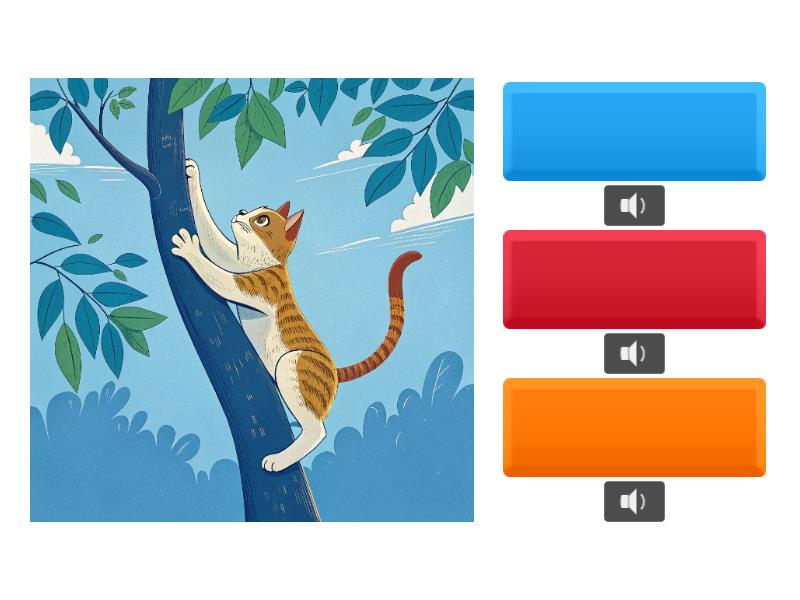Play audio for the orange answer
800x600 pixels.
click(x=634, y=502)
